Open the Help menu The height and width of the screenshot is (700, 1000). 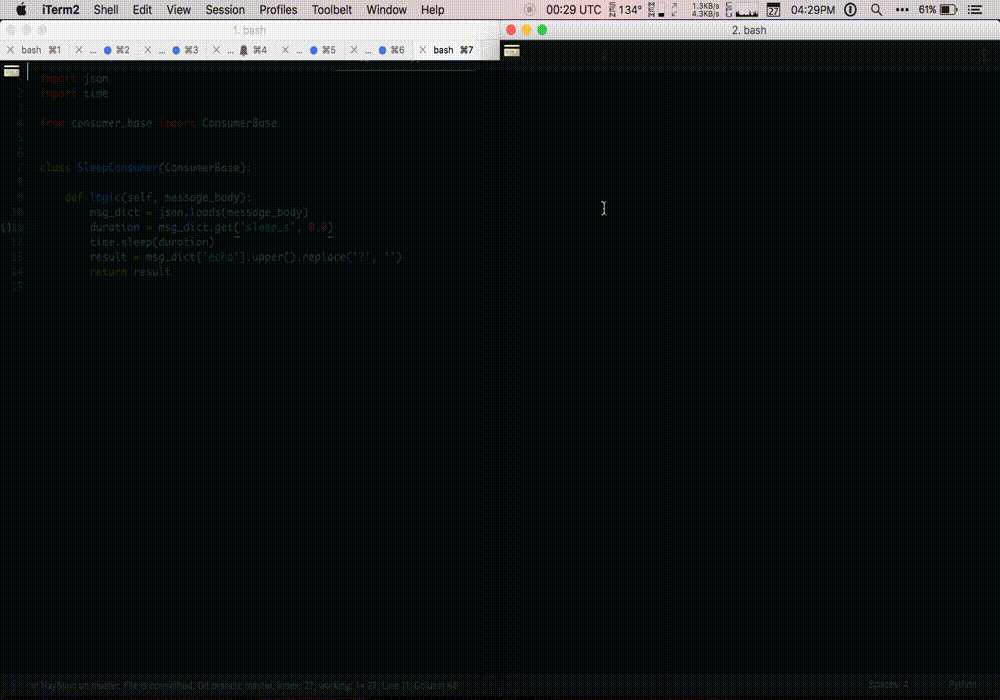(x=432, y=10)
